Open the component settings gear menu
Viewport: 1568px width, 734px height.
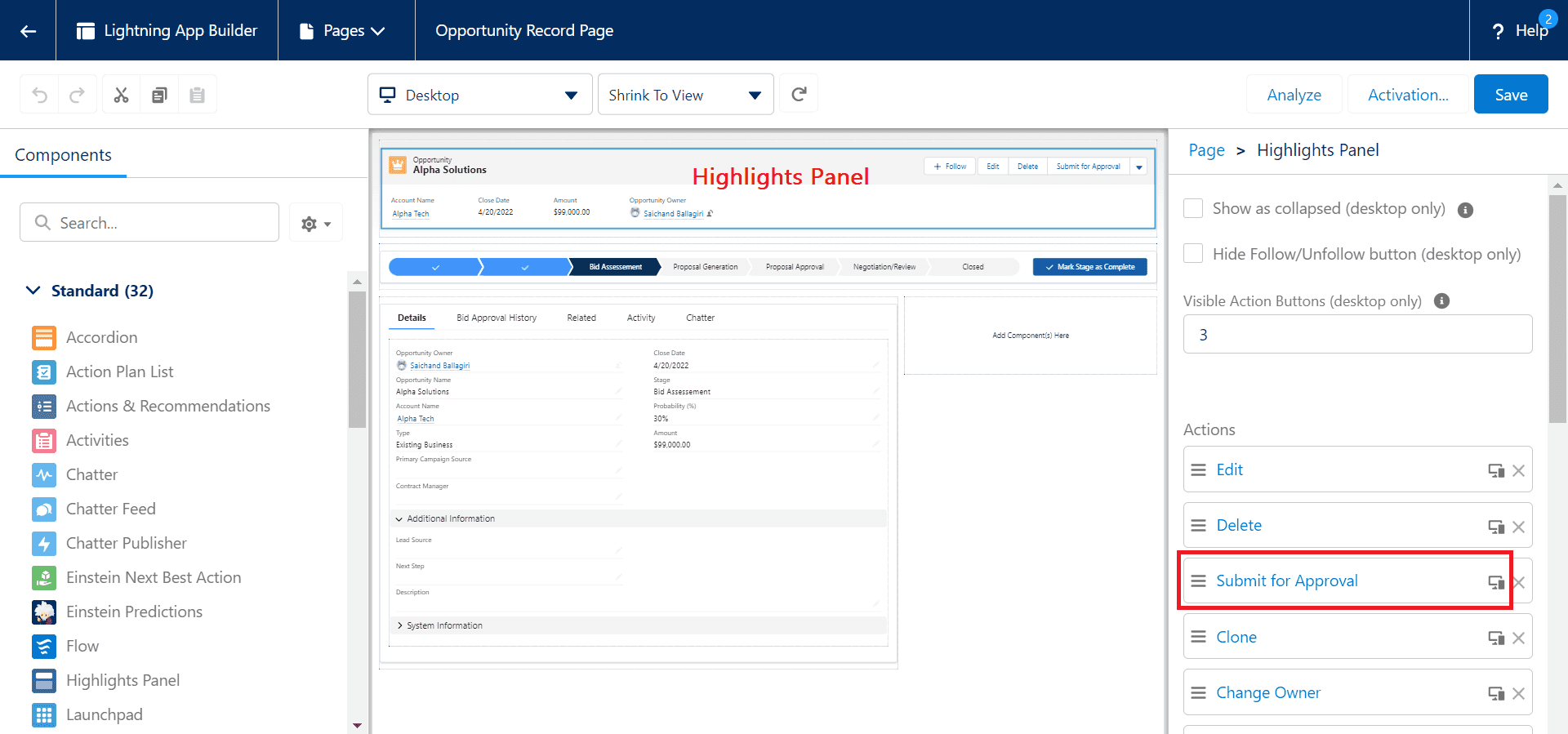(316, 223)
